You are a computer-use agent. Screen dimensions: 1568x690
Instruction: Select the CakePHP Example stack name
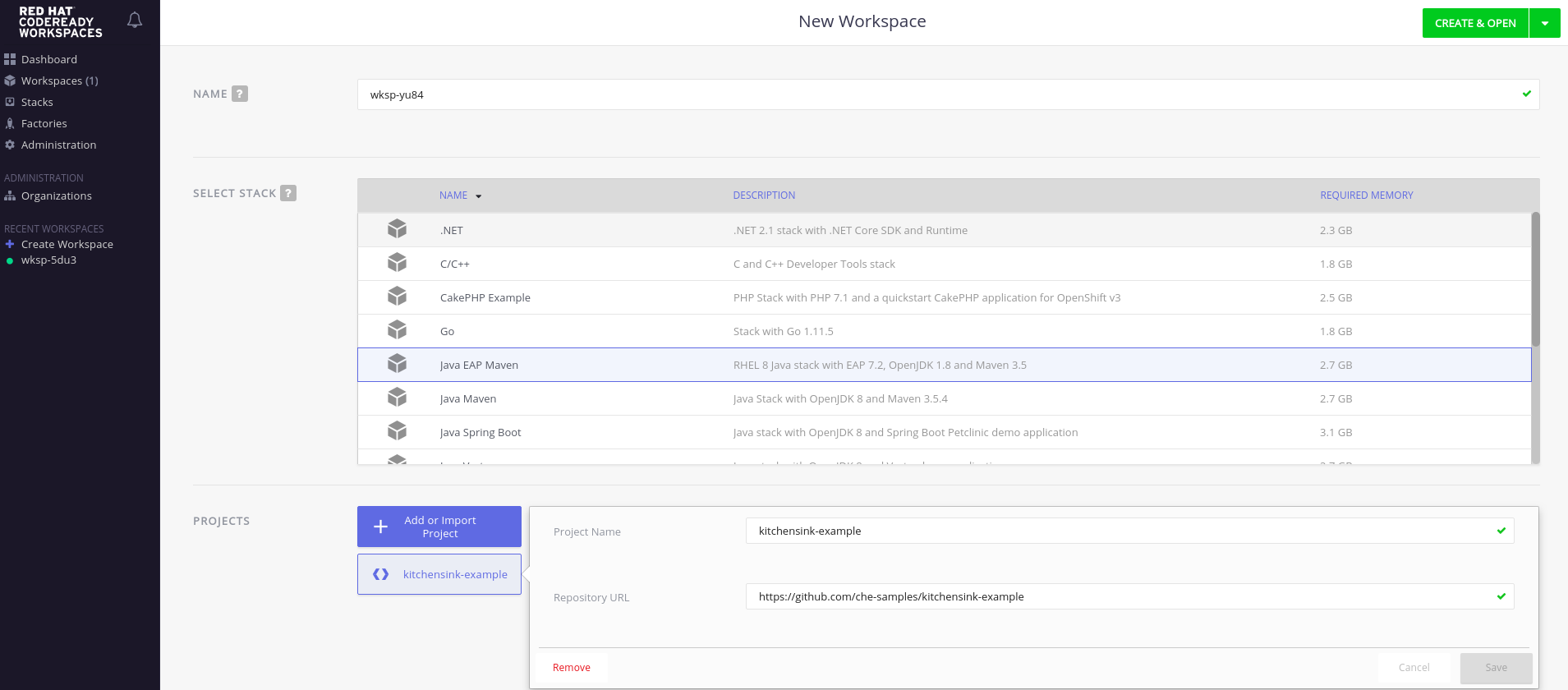[x=485, y=297]
